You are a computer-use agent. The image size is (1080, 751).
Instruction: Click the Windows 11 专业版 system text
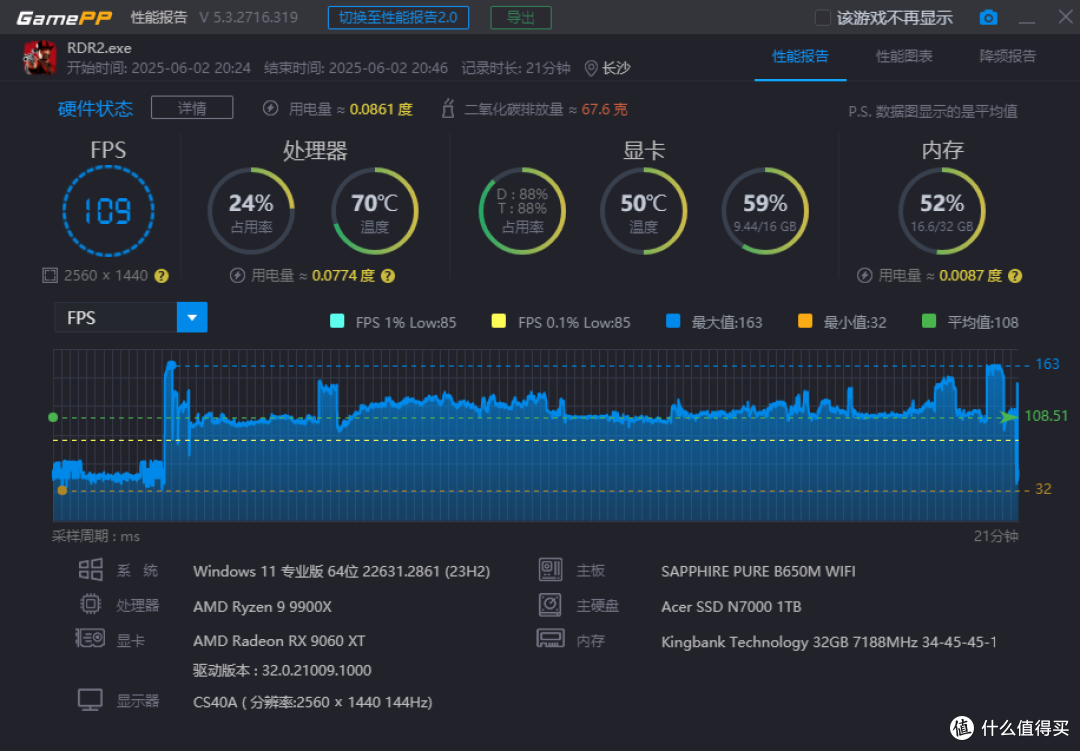(342, 571)
